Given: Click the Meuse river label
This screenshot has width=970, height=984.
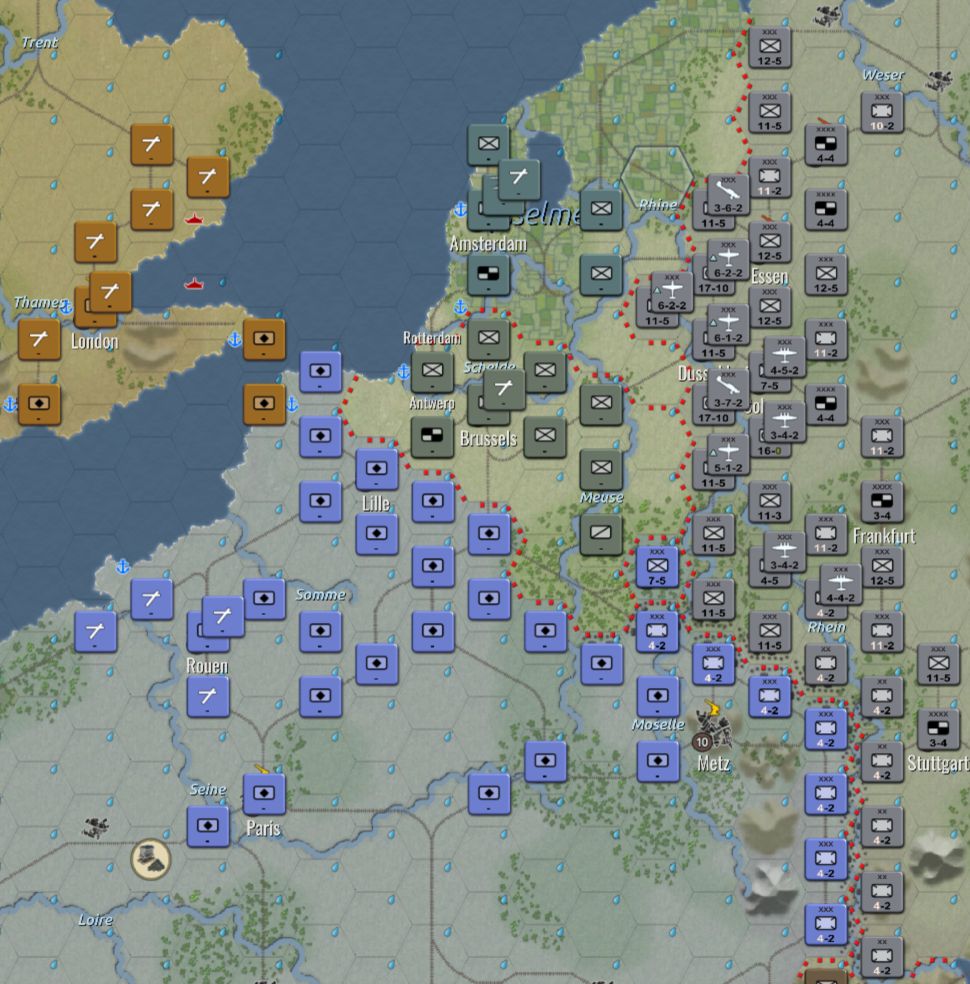Looking at the screenshot, I should click(601, 498).
